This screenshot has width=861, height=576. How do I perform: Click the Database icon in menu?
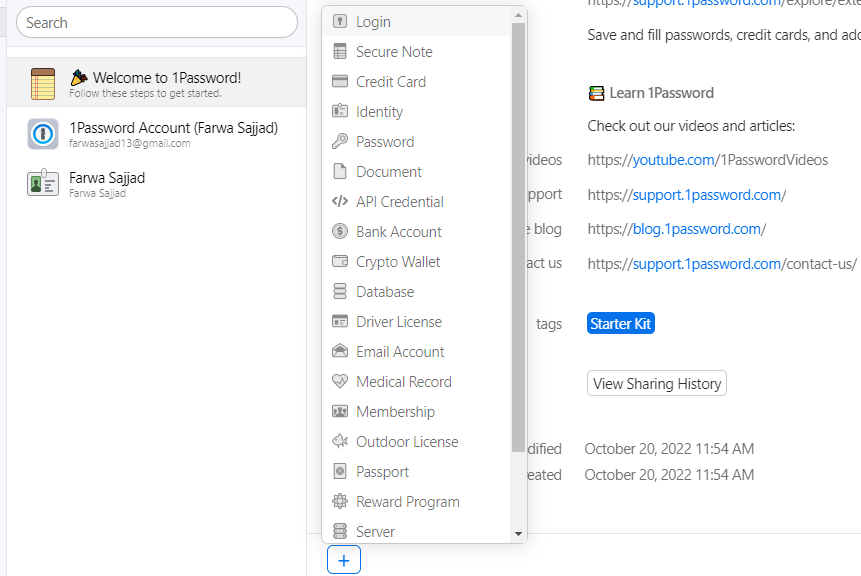point(339,292)
